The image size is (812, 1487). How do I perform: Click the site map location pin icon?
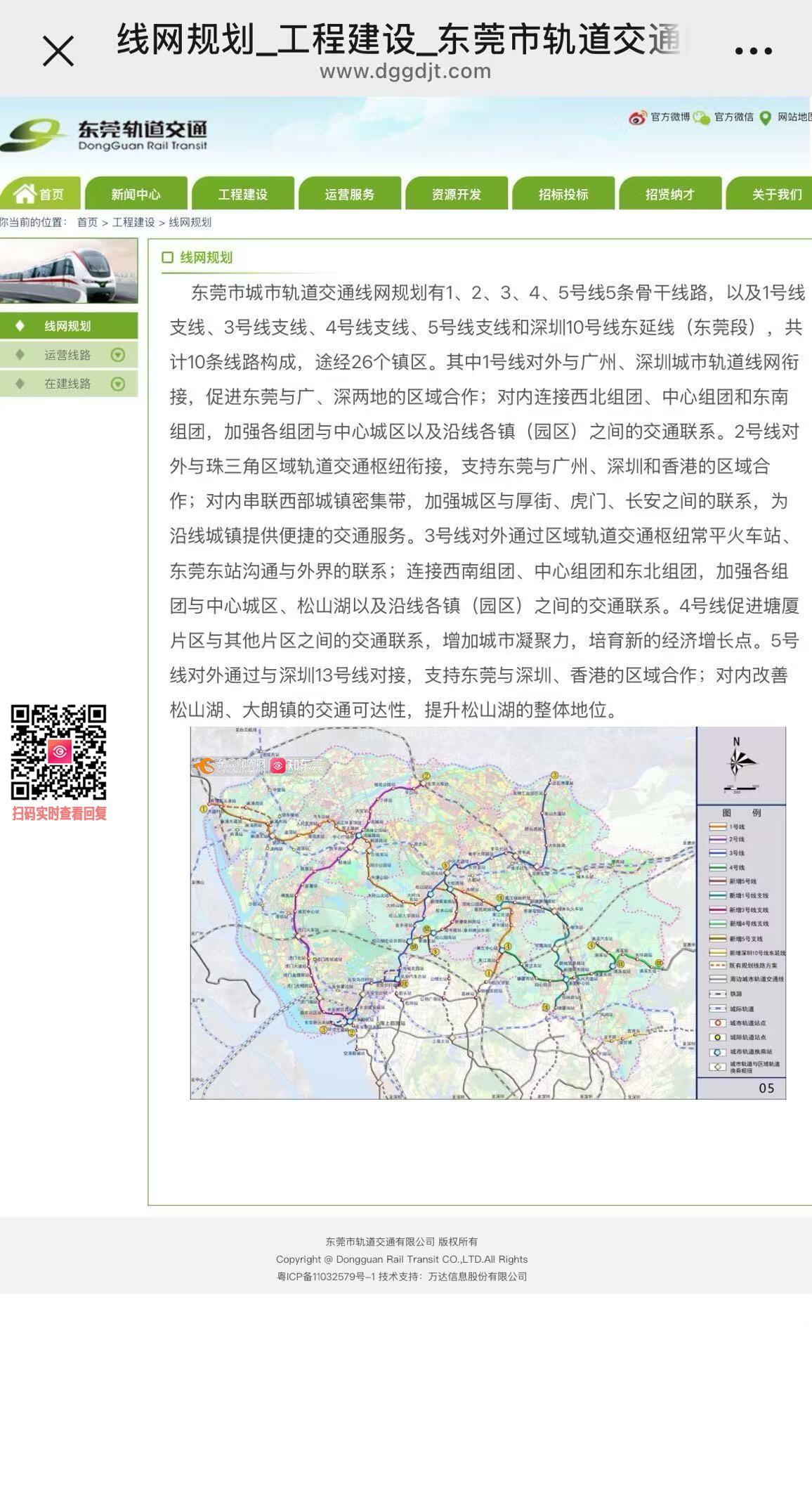click(765, 117)
